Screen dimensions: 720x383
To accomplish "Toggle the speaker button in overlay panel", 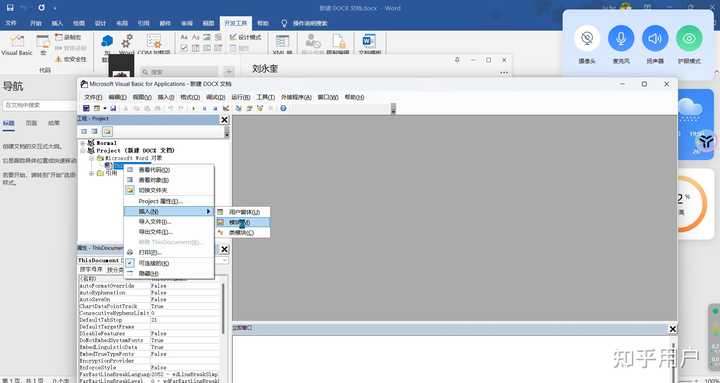I will pos(655,38).
